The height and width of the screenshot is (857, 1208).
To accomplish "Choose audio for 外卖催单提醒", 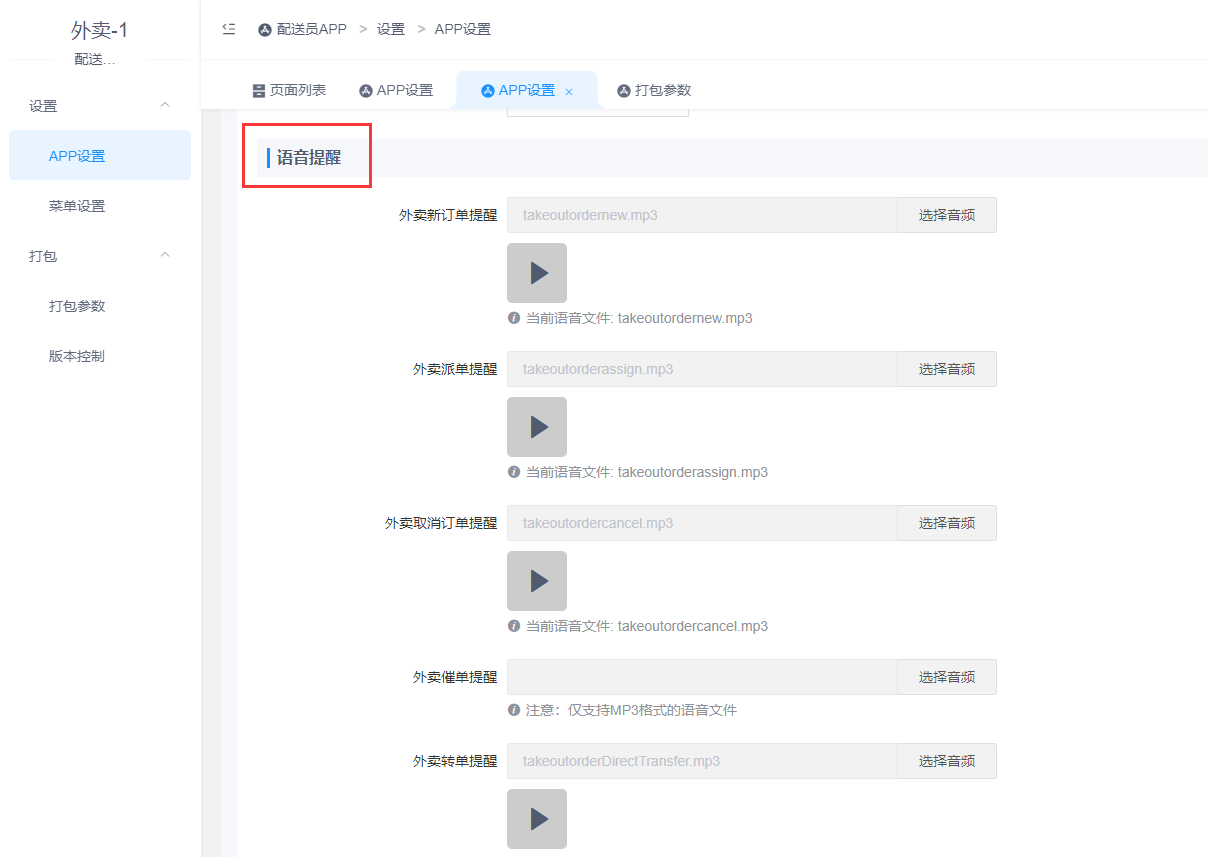I will click(947, 677).
